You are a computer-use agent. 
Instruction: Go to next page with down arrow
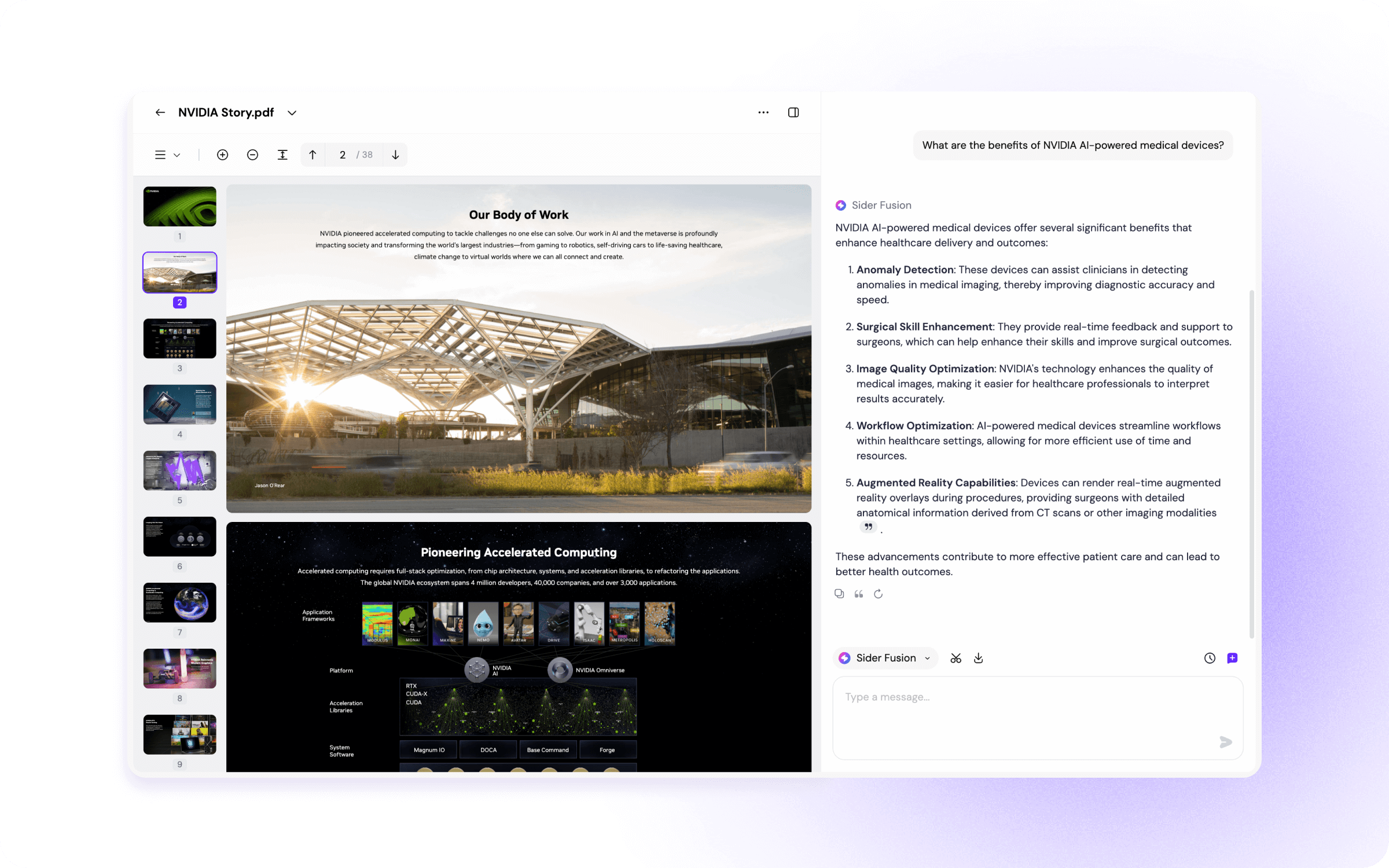(x=395, y=155)
